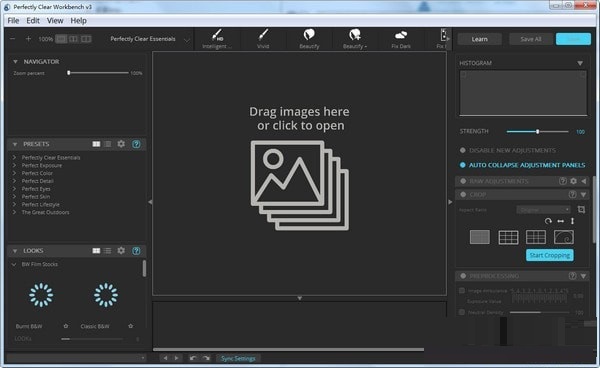The width and height of the screenshot is (600, 368).
Task: Switch Looks panel to list view
Action: (108, 251)
